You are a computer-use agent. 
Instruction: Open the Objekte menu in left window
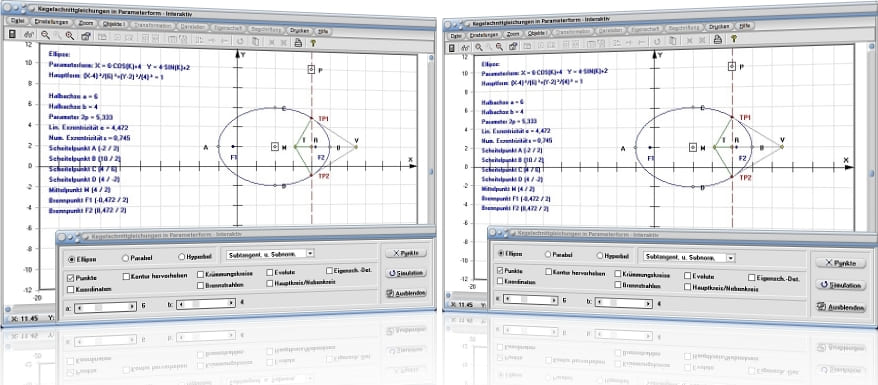pyautogui.click(x=115, y=25)
